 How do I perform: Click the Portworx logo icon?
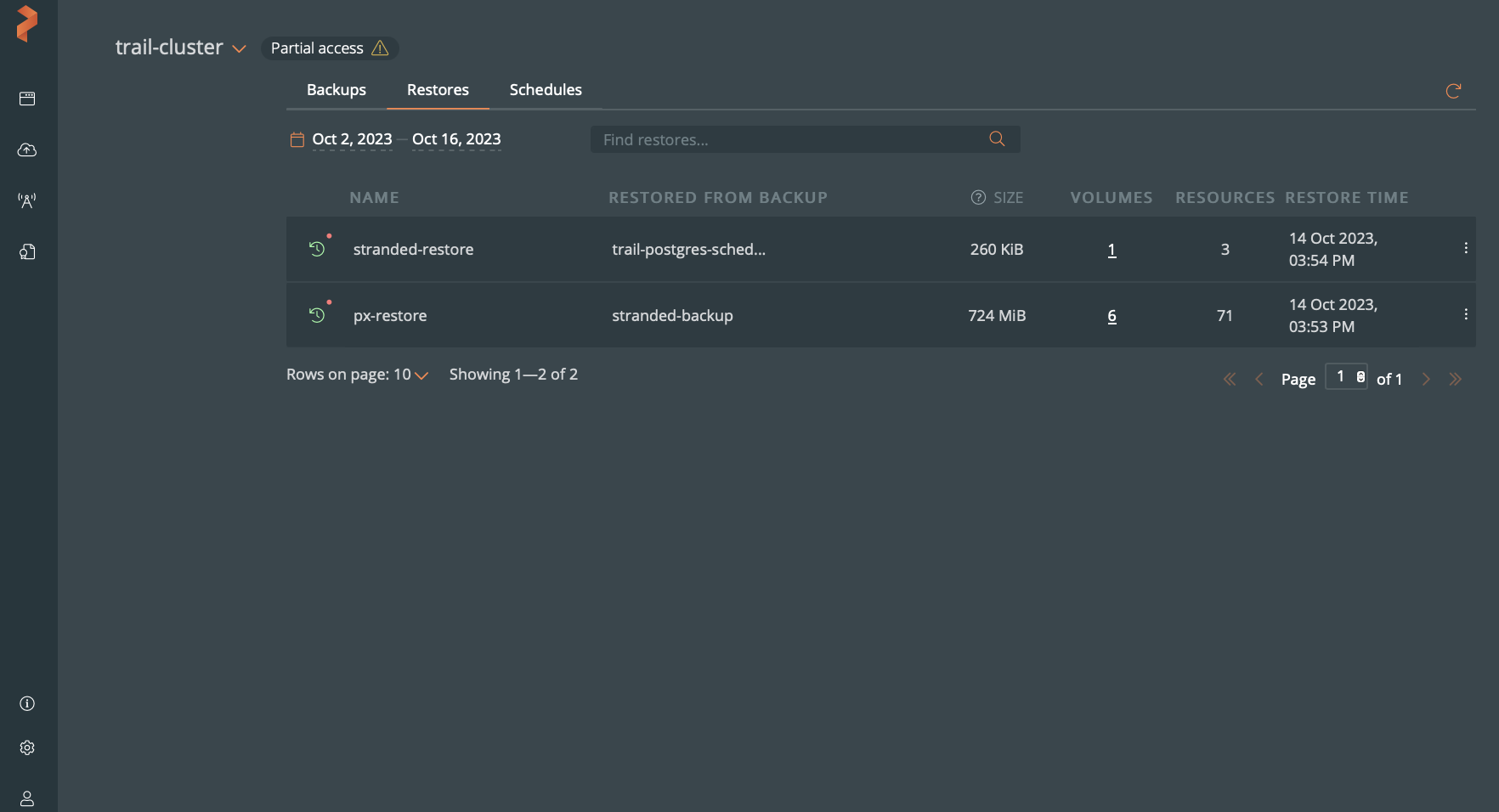pyautogui.click(x=27, y=24)
